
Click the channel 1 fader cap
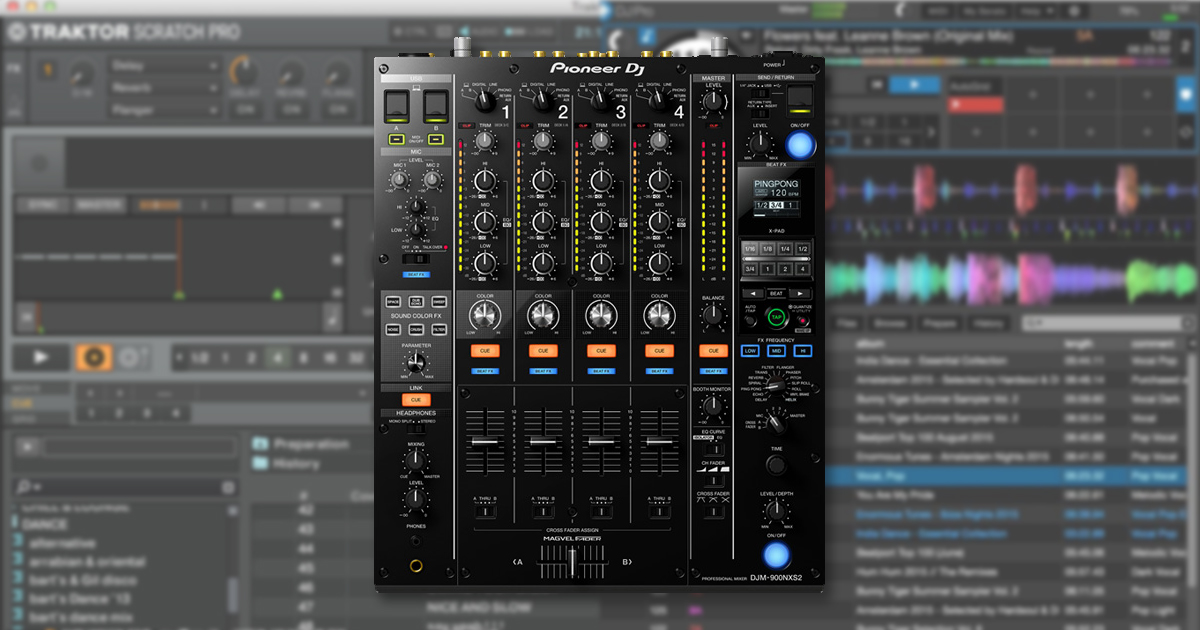click(x=484, y=441)
